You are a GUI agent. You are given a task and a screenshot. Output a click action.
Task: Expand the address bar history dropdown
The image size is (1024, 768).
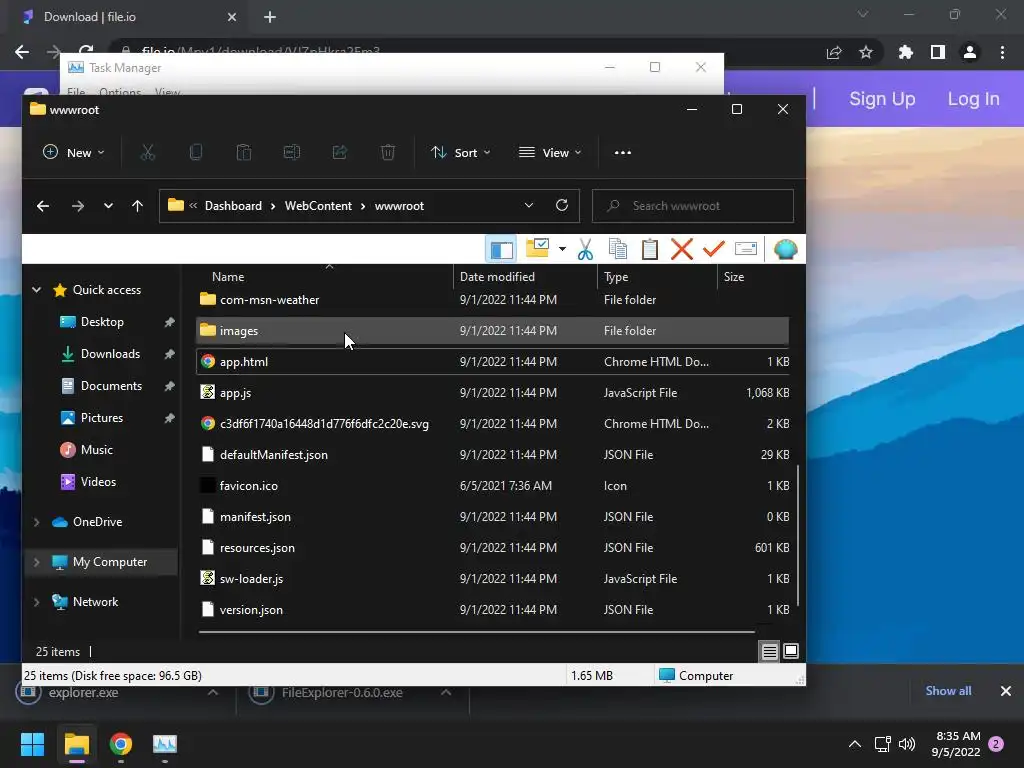(x=529, y=205)
